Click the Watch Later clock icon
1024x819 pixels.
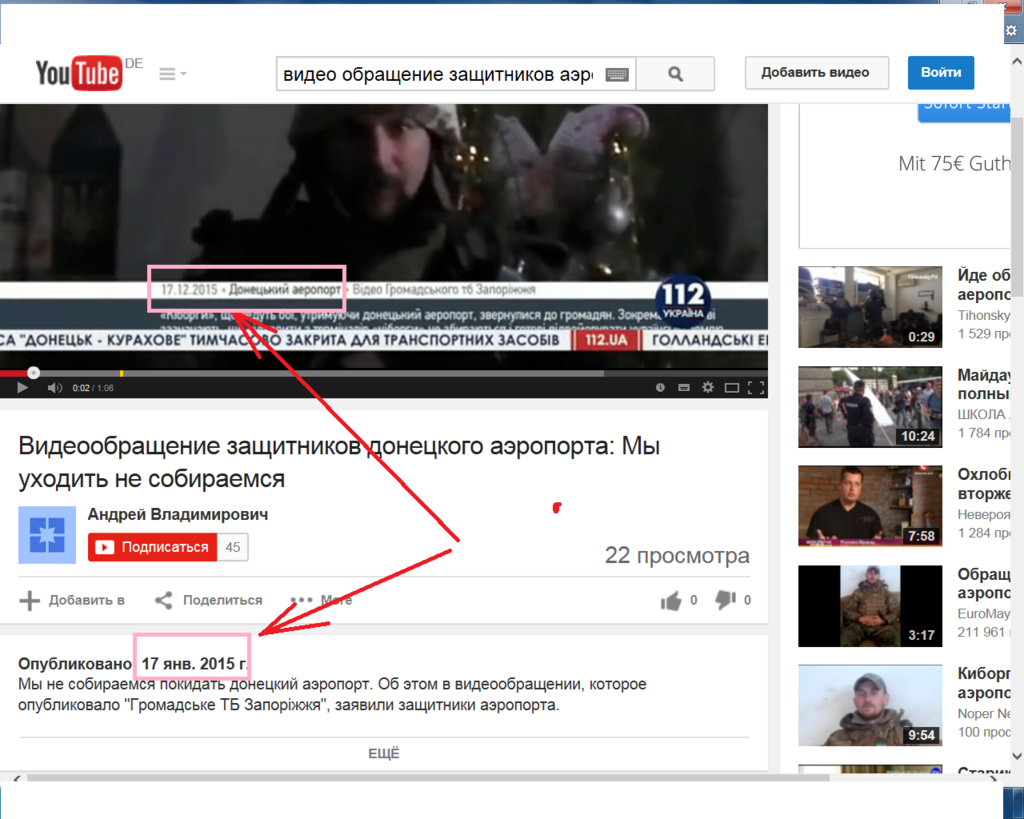660,388
